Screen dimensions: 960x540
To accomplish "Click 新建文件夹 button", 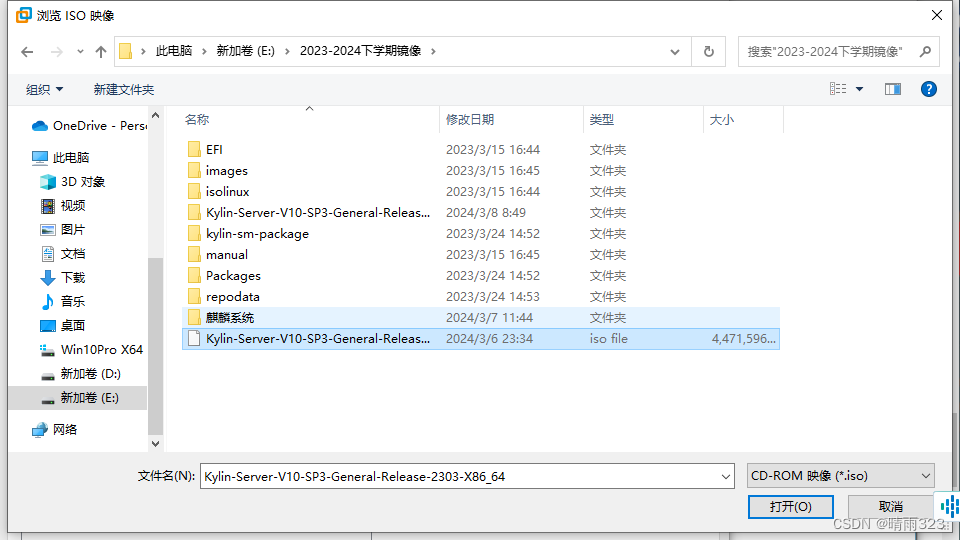I will 123,89.
